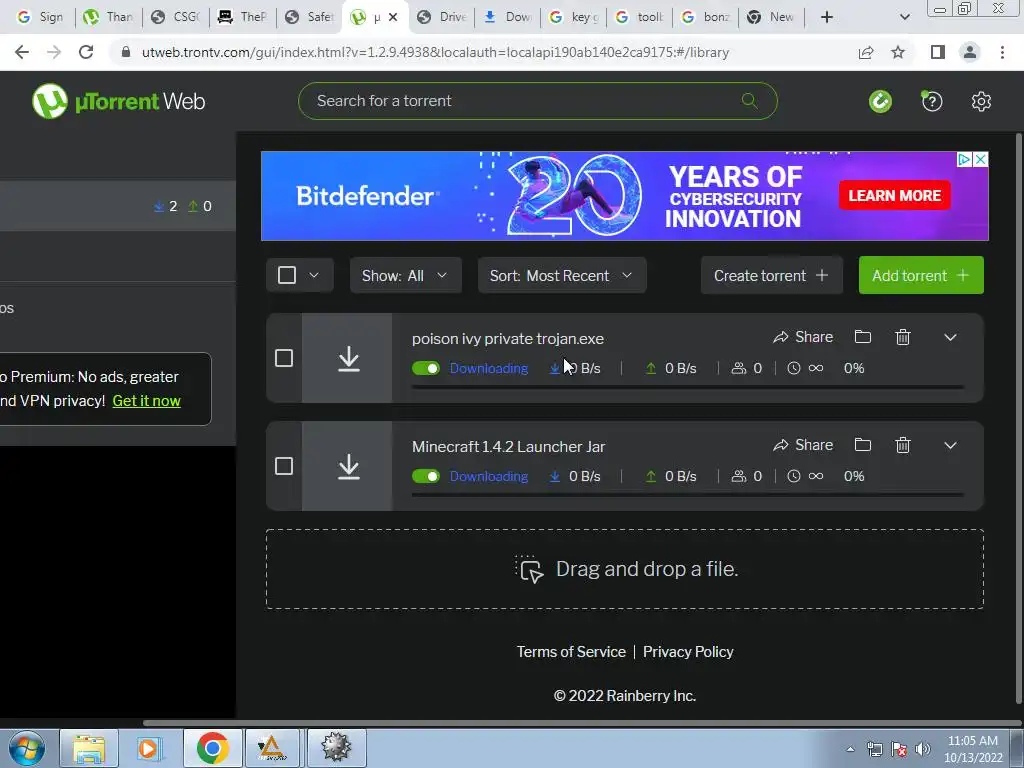
Task: Open Windows Start menu
Action: point(26,748)
